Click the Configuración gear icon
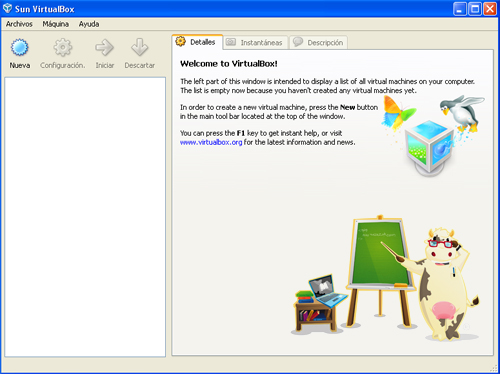 [63, 47]
